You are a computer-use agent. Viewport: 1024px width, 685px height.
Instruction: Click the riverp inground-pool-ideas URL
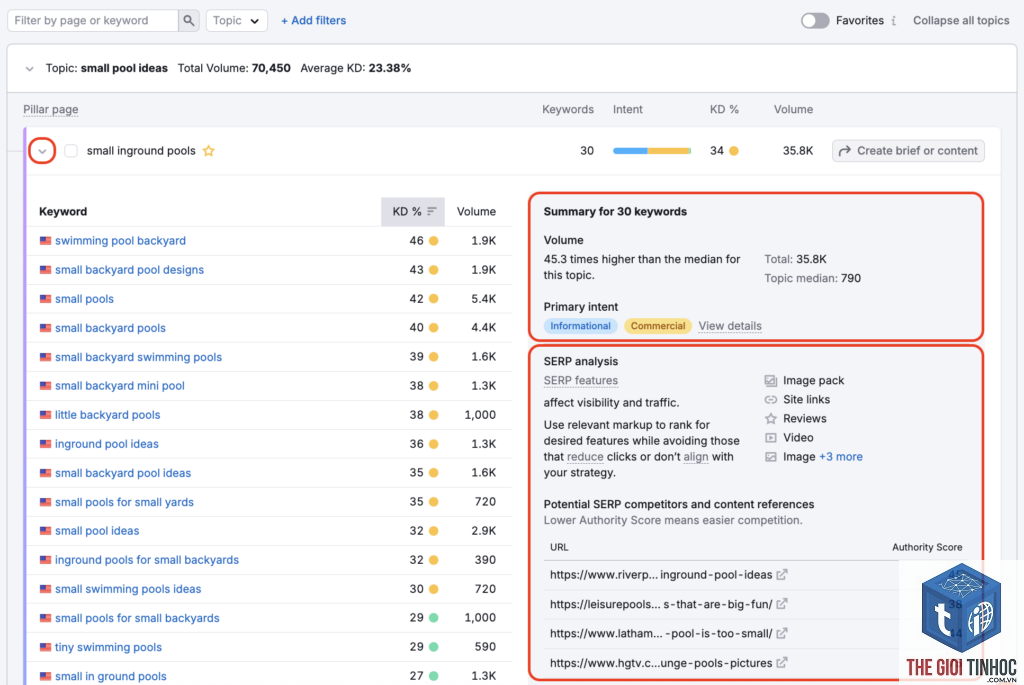click(x=661, y=575)
